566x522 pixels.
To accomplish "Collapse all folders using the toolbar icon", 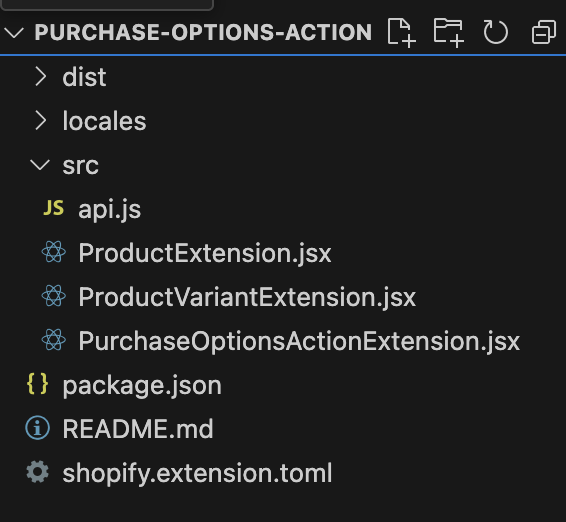I will (x=543, y=32).
